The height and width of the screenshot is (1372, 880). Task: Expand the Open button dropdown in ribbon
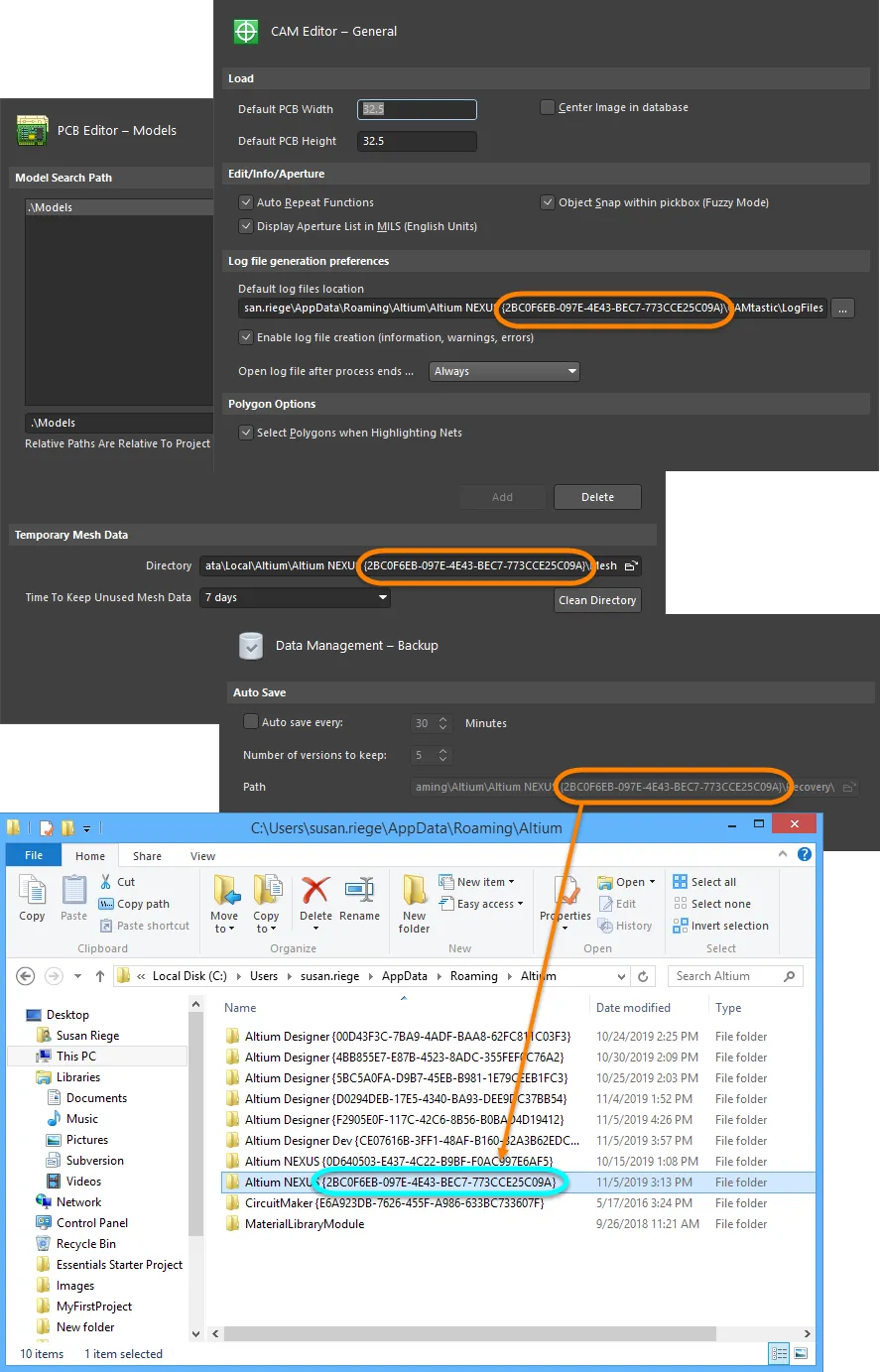(x=652, y=882)
